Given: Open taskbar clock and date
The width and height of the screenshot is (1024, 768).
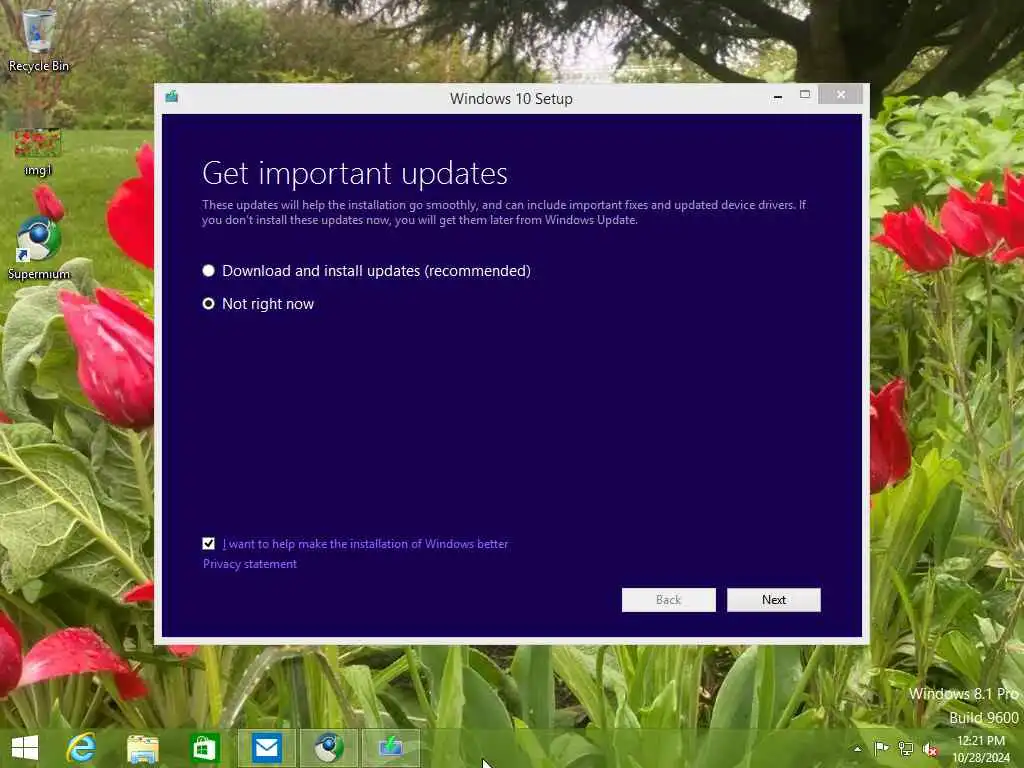Looking at the screenshot, I should [x=981, y=749].
